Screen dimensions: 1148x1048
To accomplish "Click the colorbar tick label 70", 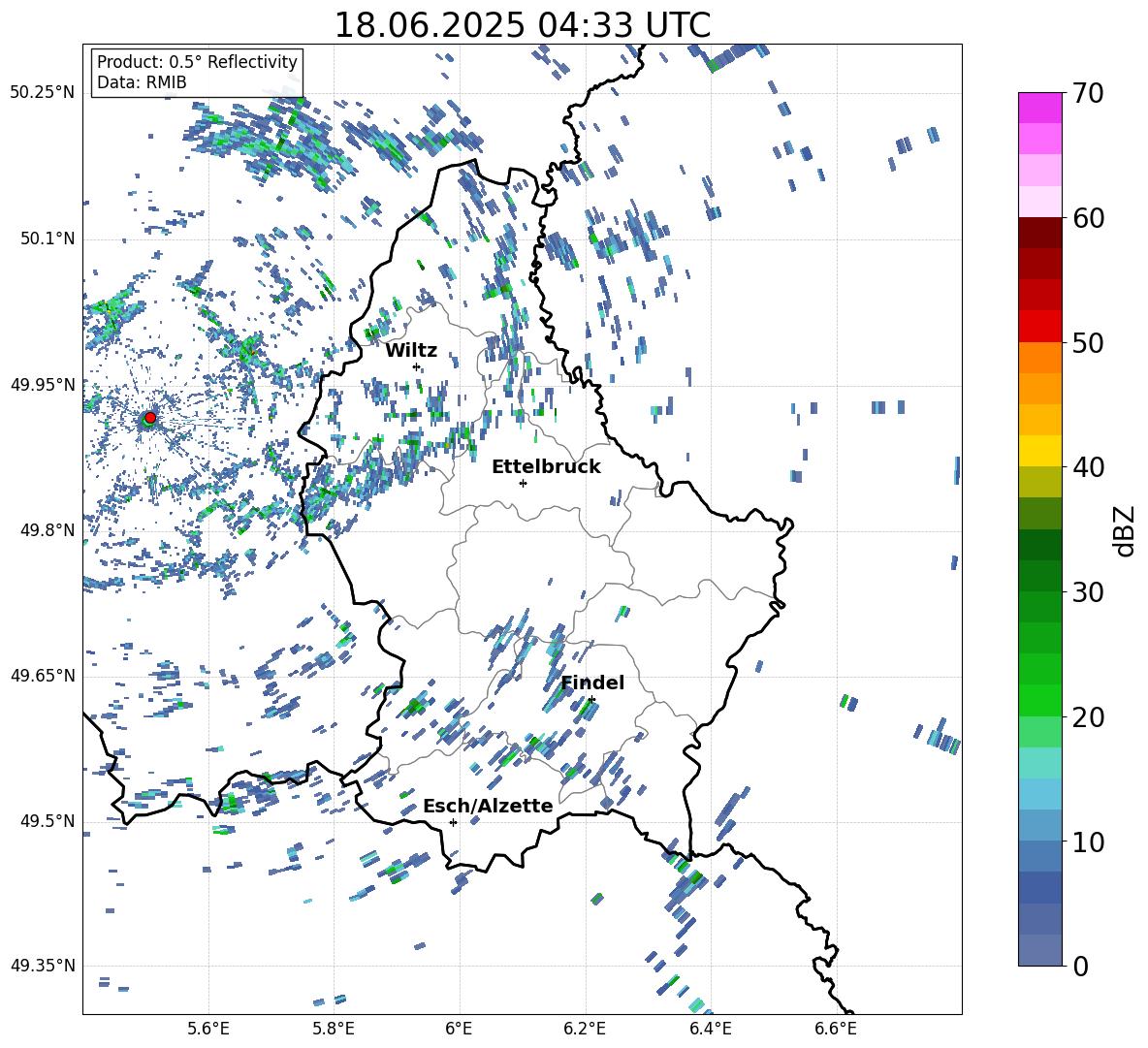I will pyautogui.click(x=1089, y=93).
